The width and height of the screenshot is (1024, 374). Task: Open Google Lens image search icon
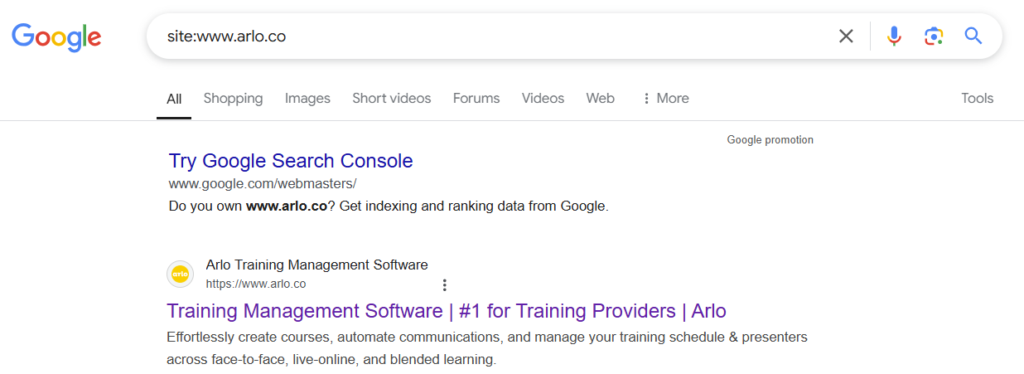934,37
